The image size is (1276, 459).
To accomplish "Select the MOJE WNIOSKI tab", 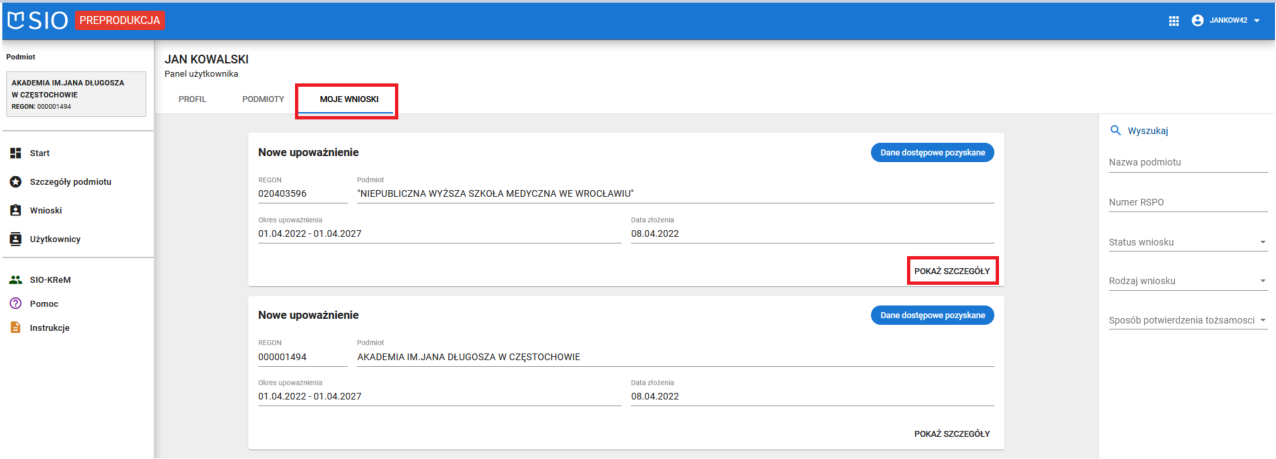I will [x=349, y=100].
